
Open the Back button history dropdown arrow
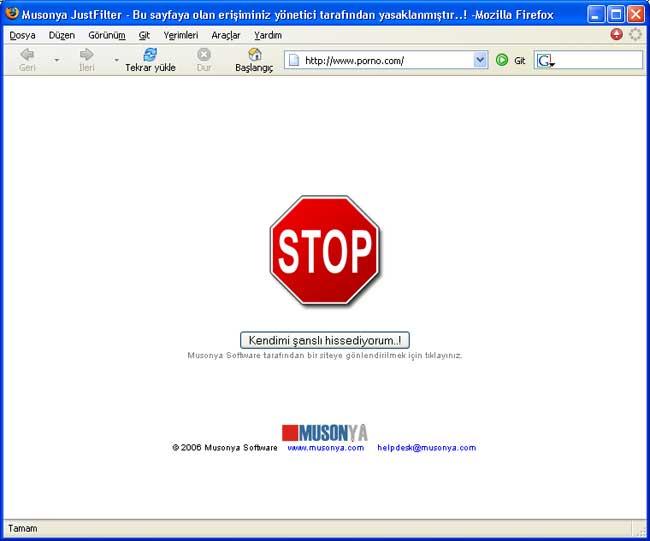[56, 60]
